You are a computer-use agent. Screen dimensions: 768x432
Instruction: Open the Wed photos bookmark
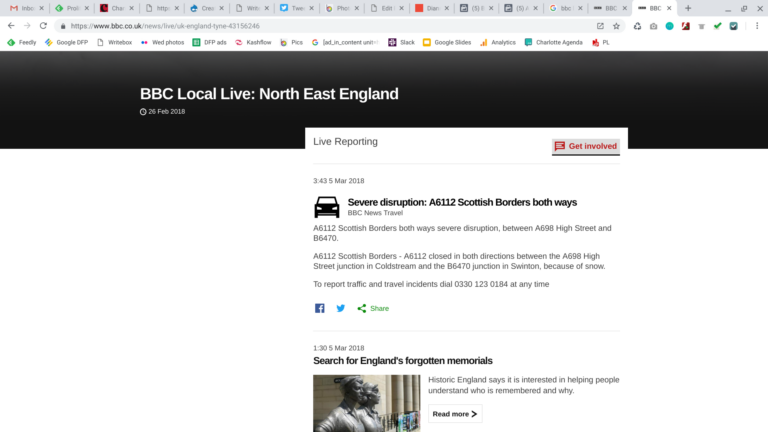[x=162, y=43]
